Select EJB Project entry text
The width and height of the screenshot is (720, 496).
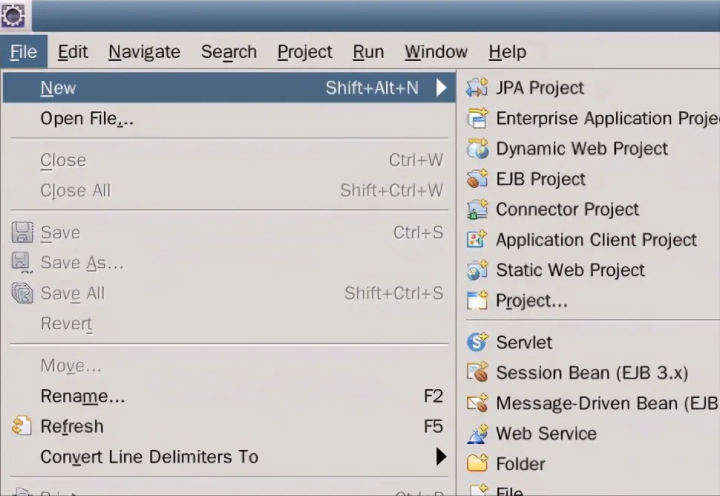(x=541, y=179)
